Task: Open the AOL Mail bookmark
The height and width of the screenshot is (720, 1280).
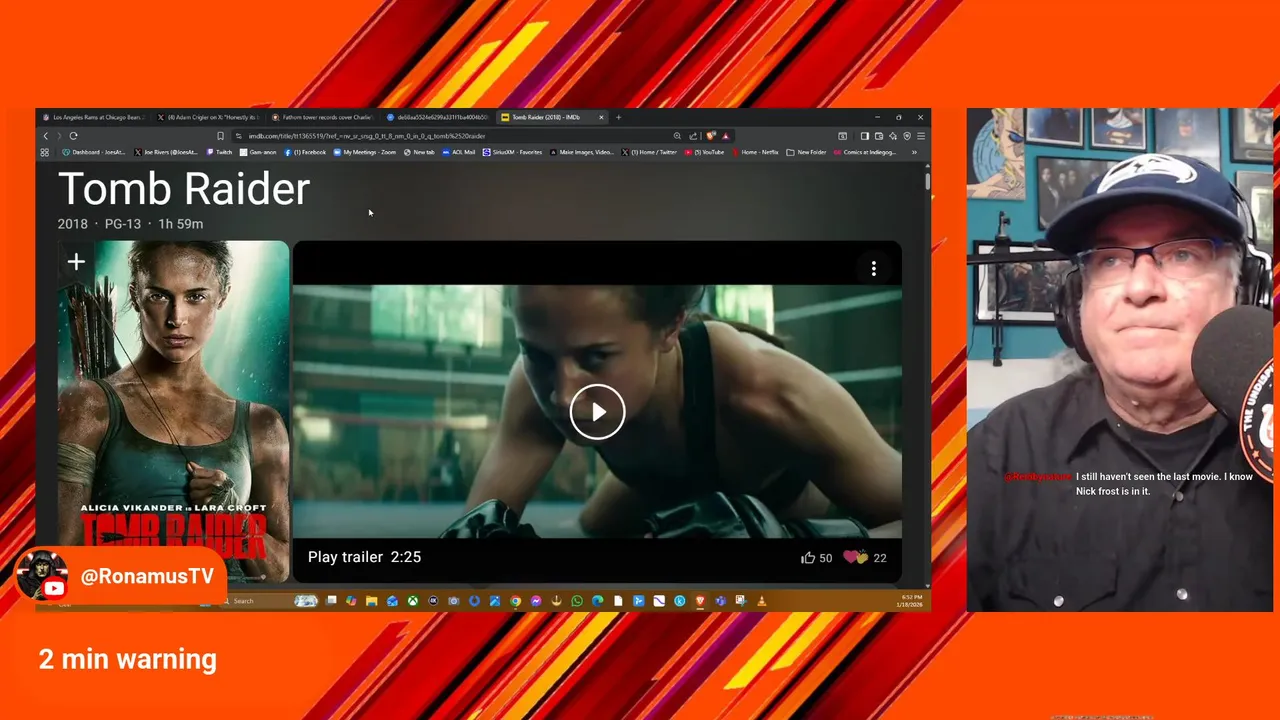Action: pos(458,152)
